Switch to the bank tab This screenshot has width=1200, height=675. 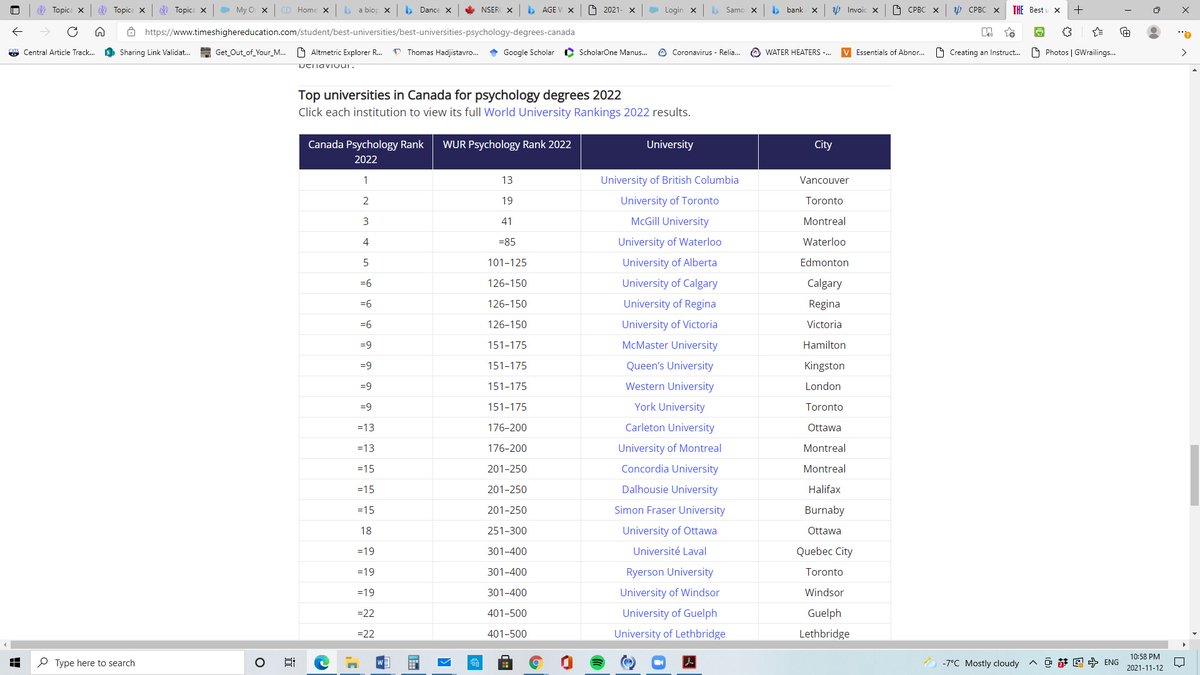tap(792, 9)
